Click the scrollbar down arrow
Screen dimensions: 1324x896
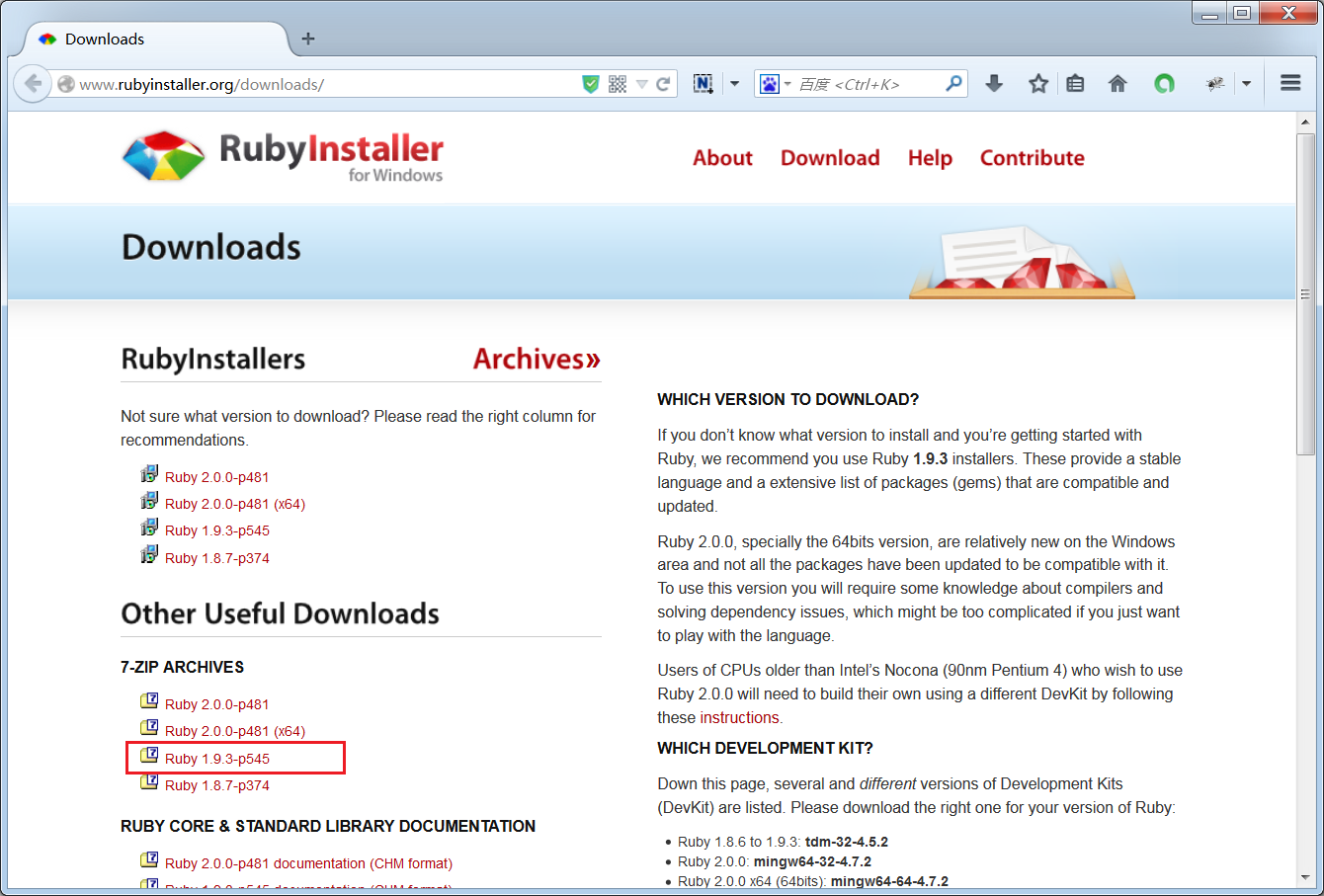(x=1305, y=877)
